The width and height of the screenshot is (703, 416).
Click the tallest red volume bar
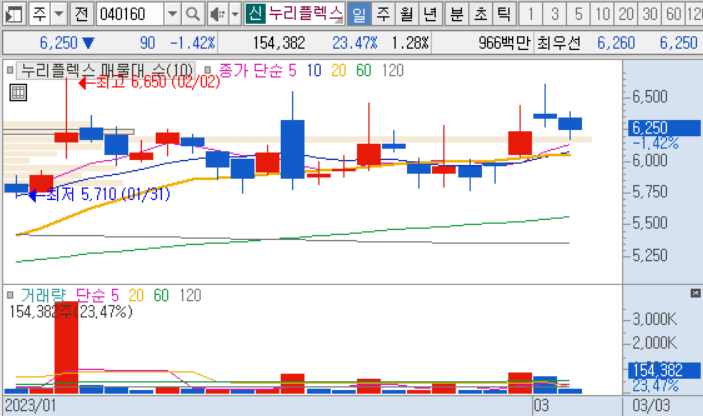pyautogui.click(x=66, y=348)
